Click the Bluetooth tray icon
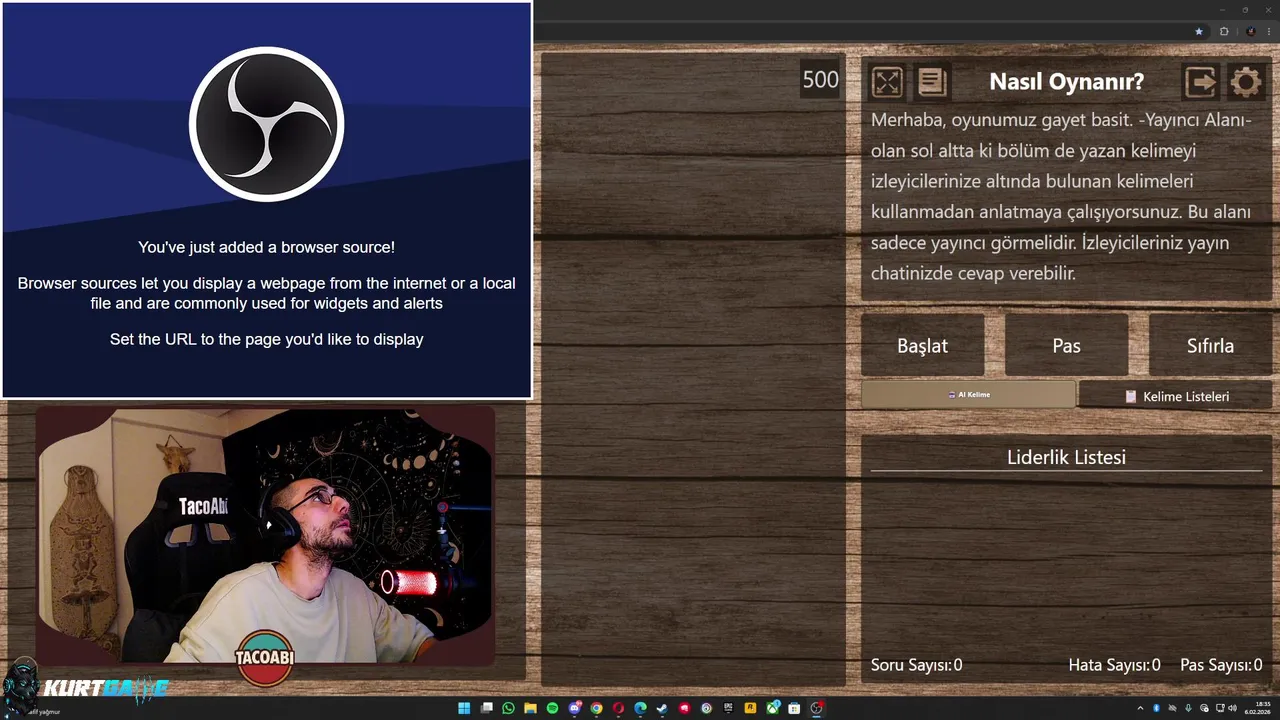Viewport: 1280px width, 720px height. click(1156, 708)
